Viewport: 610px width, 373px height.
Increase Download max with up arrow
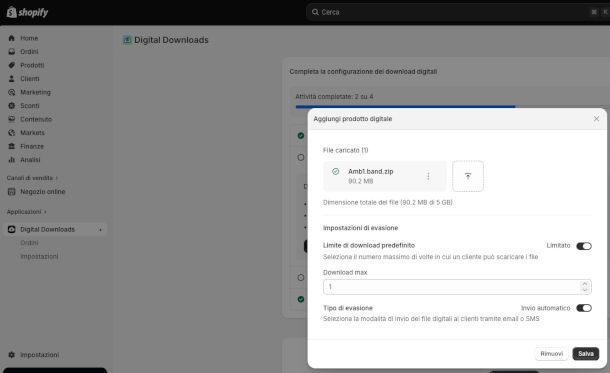(x=584, y=284)
